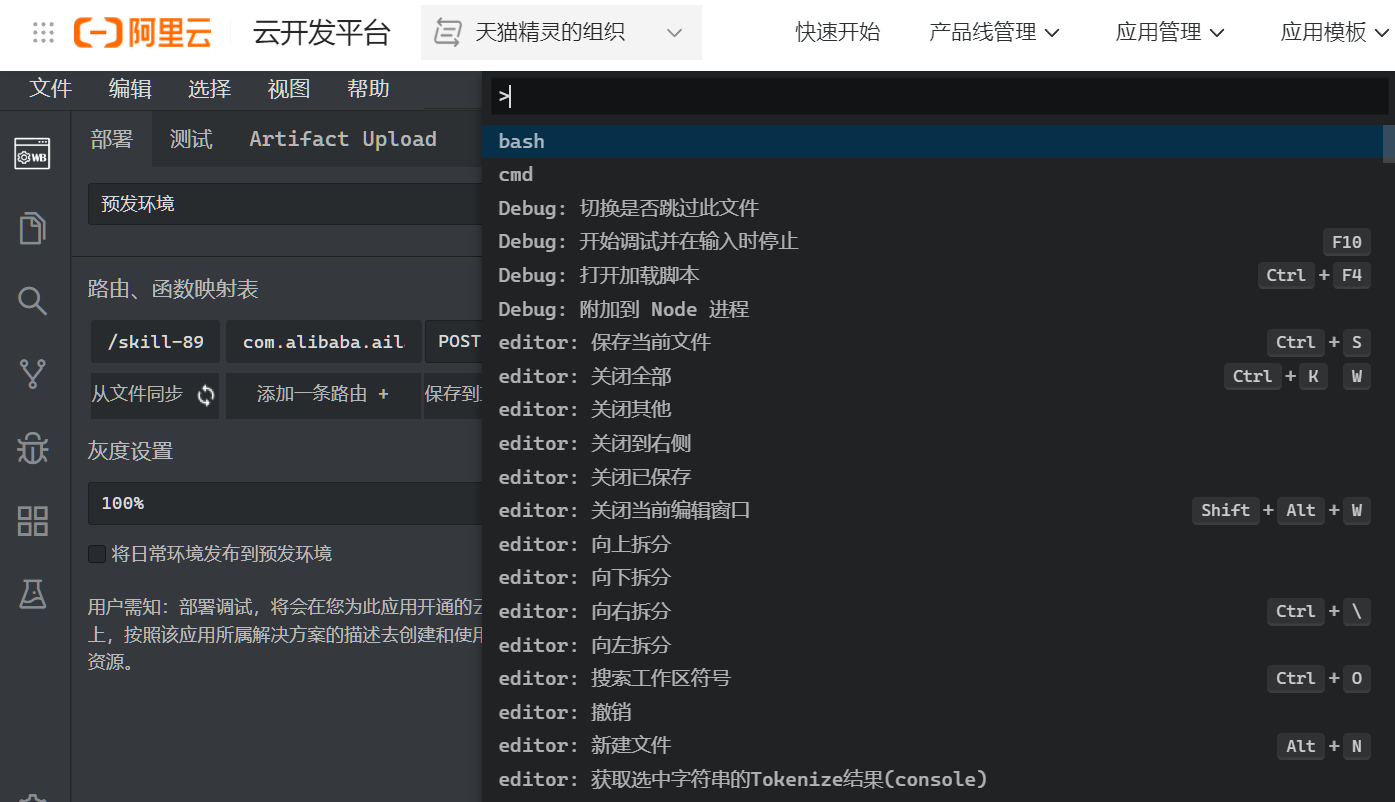Image resolution: width=1395 pixels, height=802 pixels.
Task: Expand the 应用管理 menu
Action: pos(1170,33)
